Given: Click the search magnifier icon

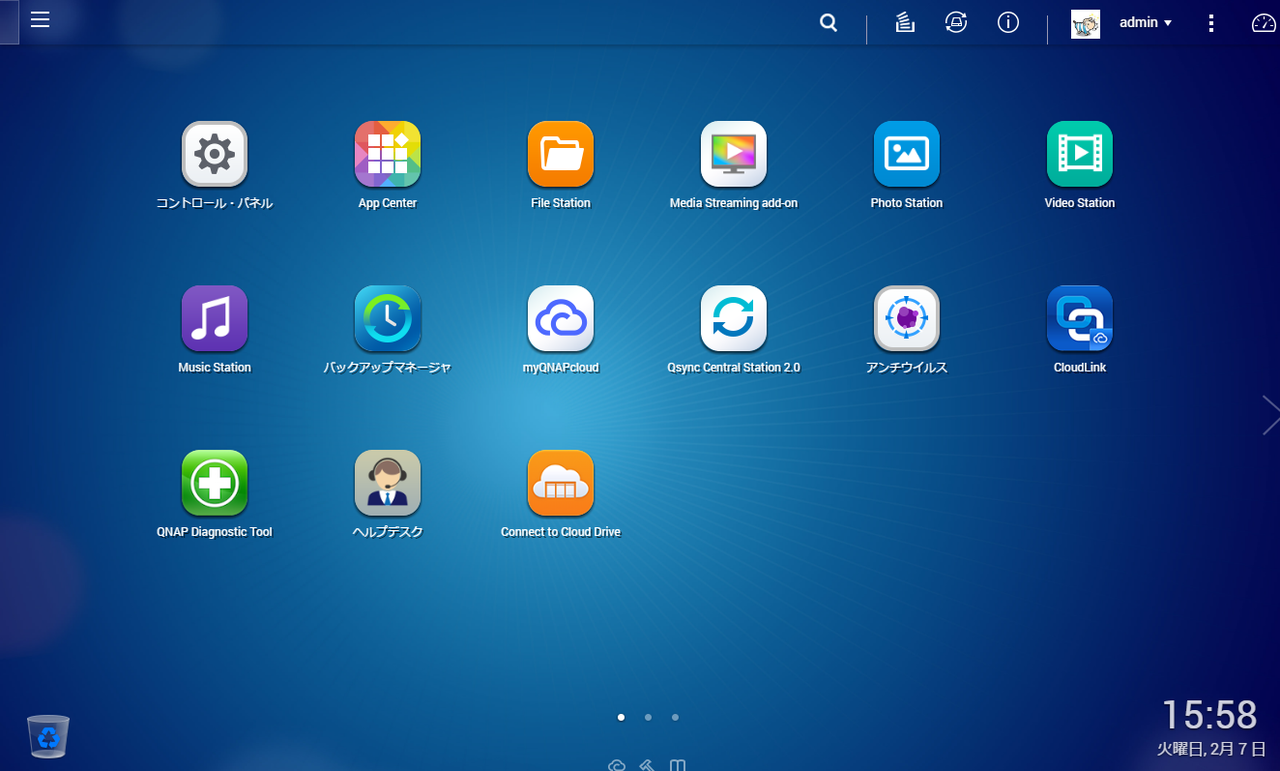Looking at the screenshot, I should click(x=828, y=22).
